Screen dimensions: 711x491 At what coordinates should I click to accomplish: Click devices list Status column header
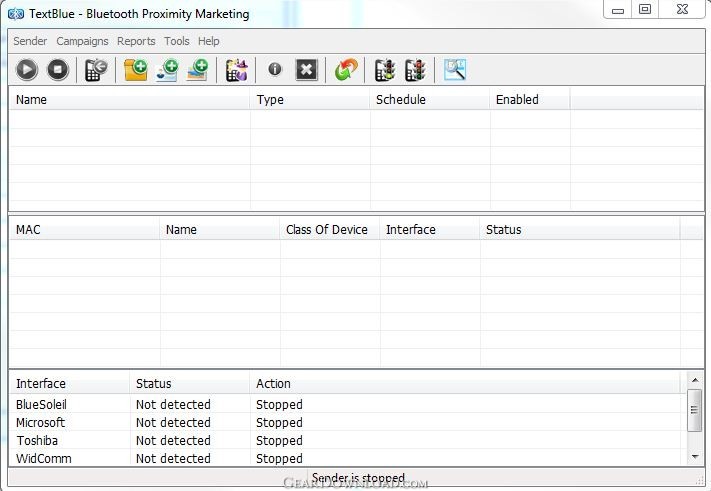tap(580, 230)
